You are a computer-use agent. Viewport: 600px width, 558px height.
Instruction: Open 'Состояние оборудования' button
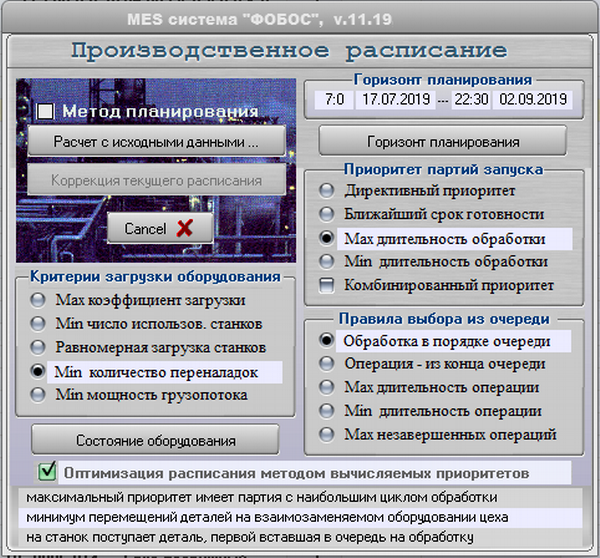point(156,440)
